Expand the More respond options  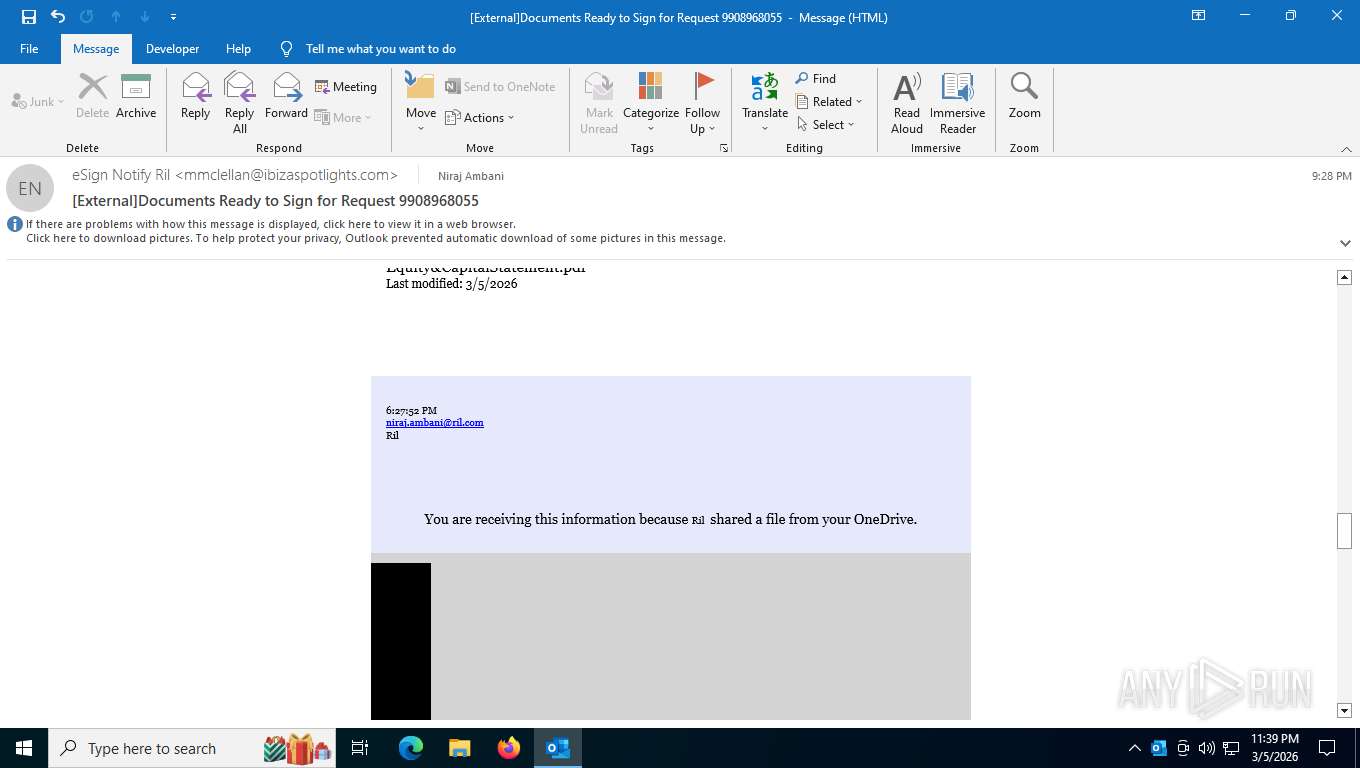pos(343,117)
